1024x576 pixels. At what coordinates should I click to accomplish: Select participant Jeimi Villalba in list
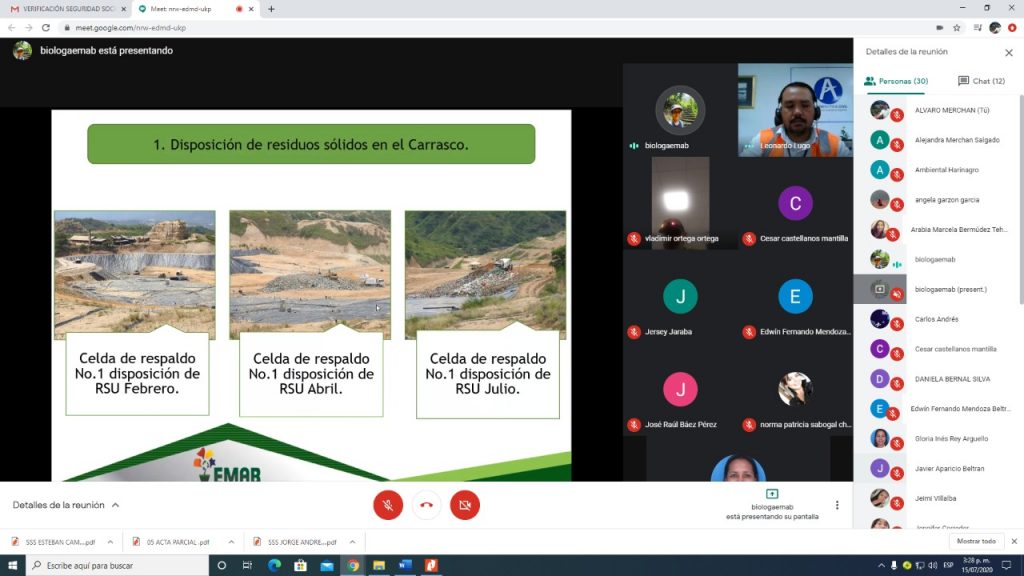[x=939, y=498]
